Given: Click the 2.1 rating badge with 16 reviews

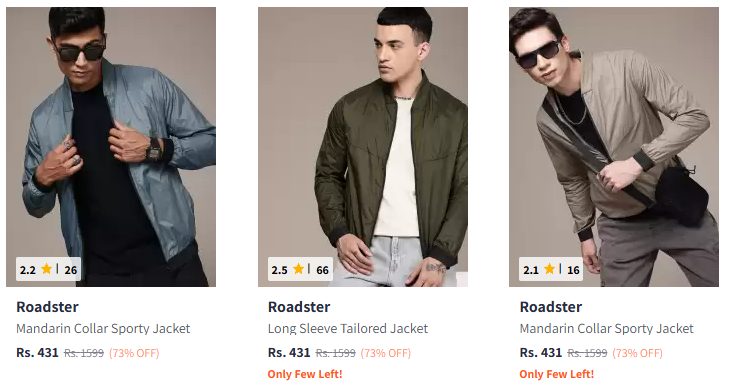Looking at the screenshot, I should click(551, 269).
